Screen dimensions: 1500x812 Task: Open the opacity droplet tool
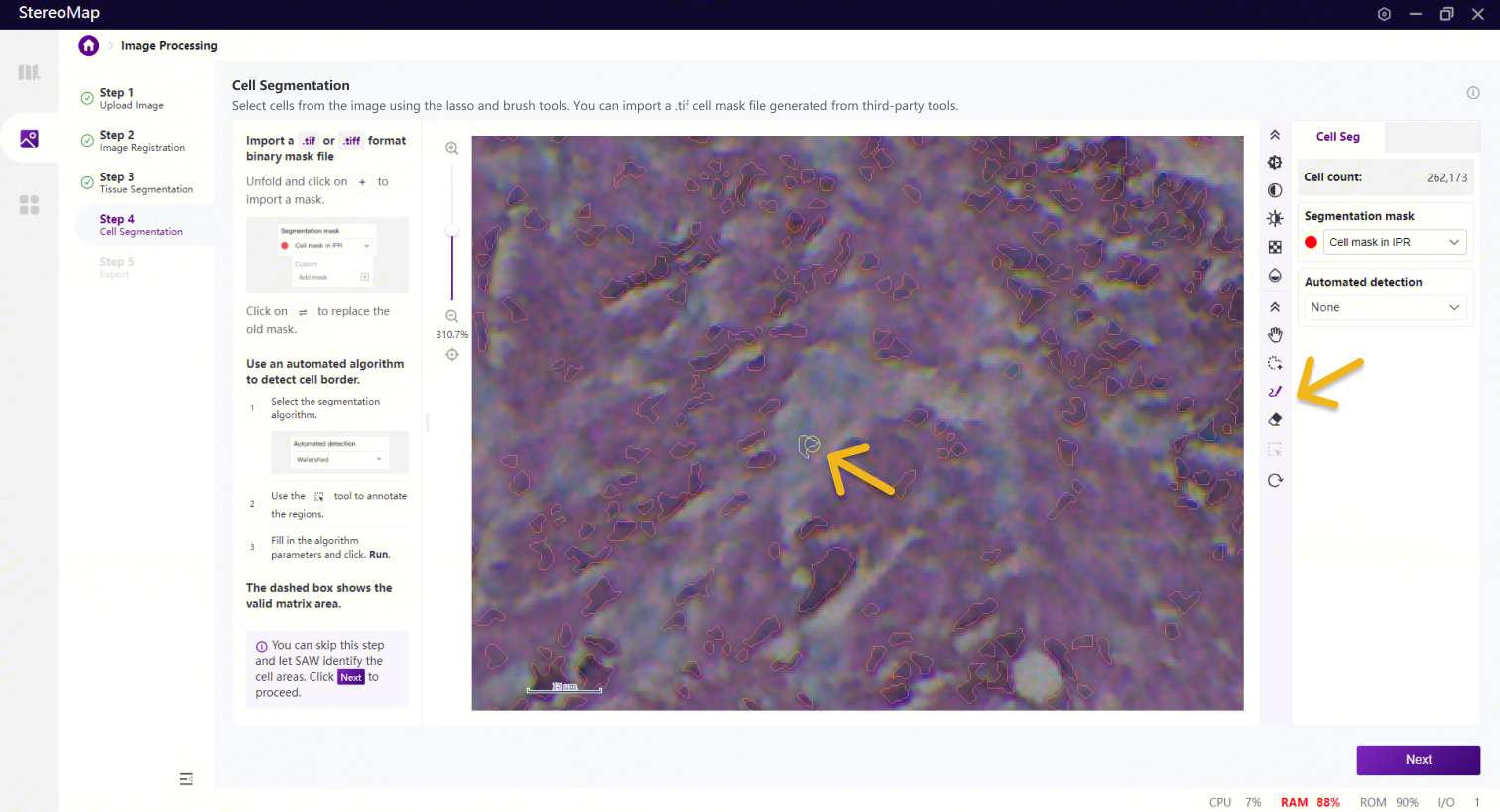click(1275, 276)
